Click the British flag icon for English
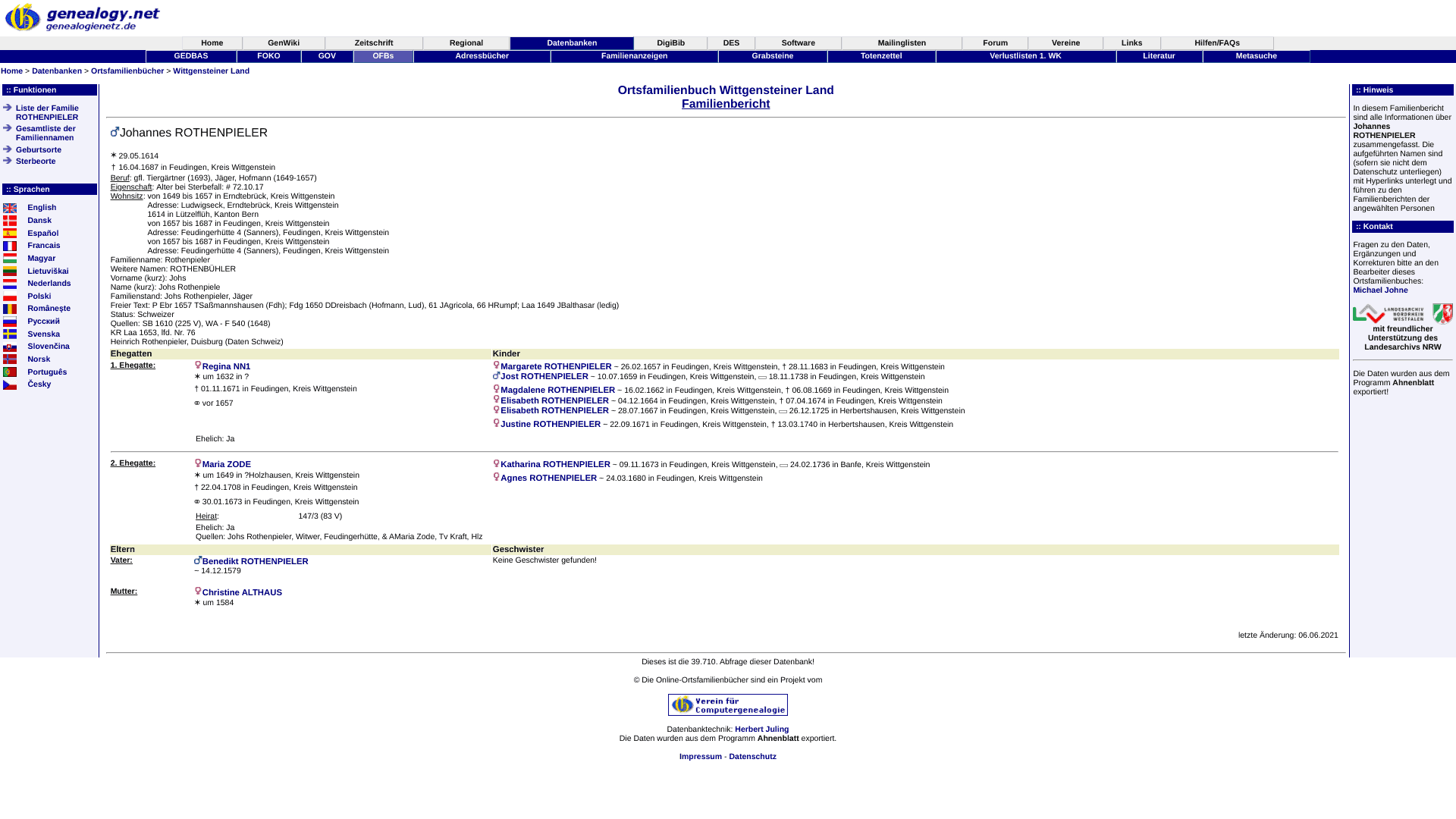Image resolution: width=1456 pixels, height=819 pixels. [10, 208]
